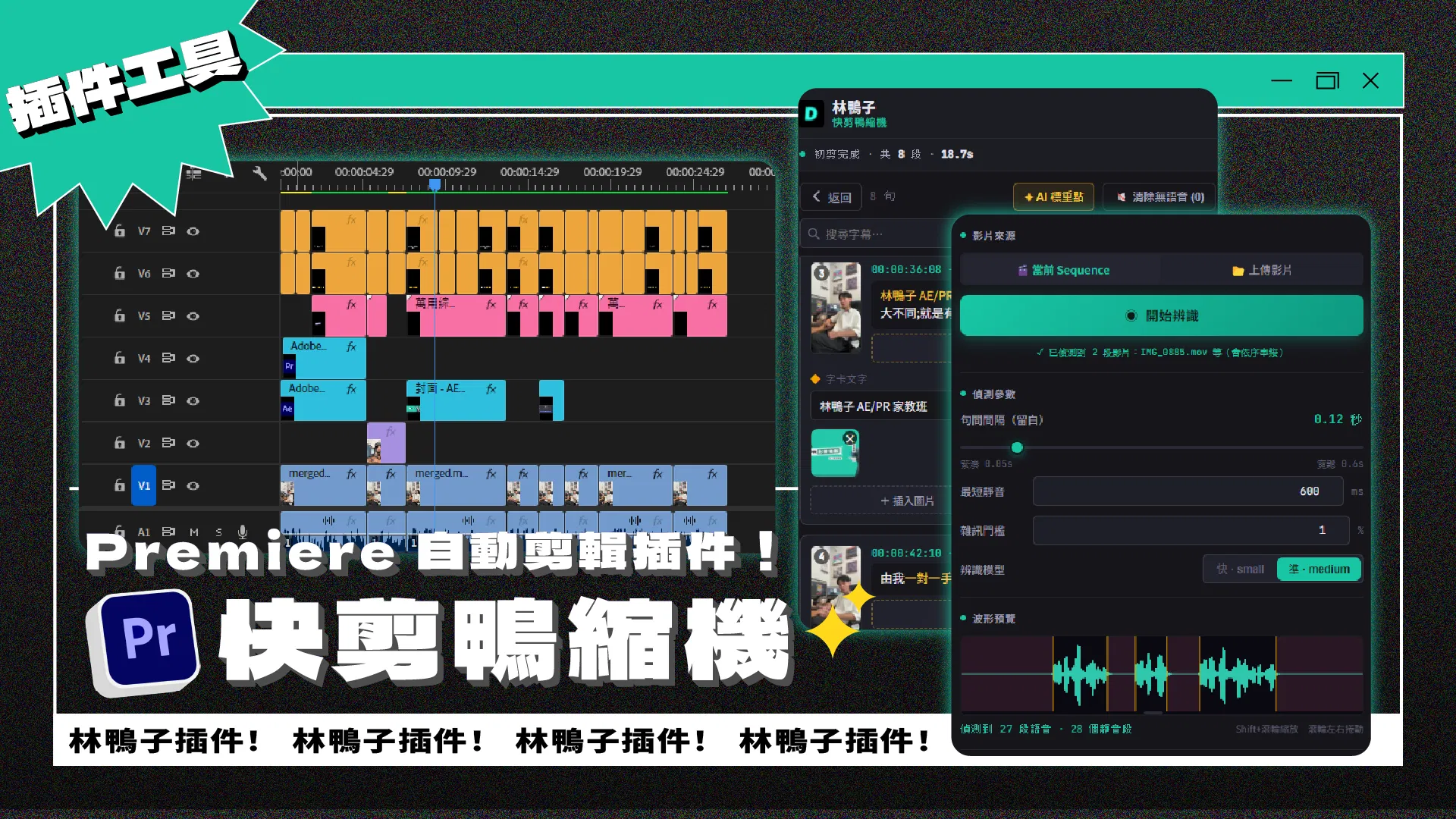Open subtitle segment 3 thumbnail

coord(836,306)
